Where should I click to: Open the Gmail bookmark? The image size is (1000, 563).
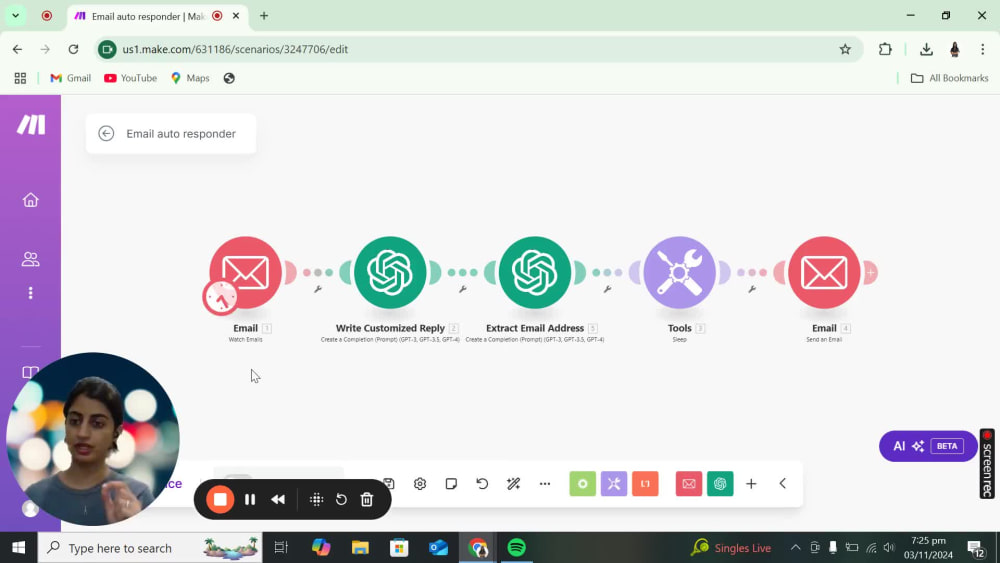point(71,78)
